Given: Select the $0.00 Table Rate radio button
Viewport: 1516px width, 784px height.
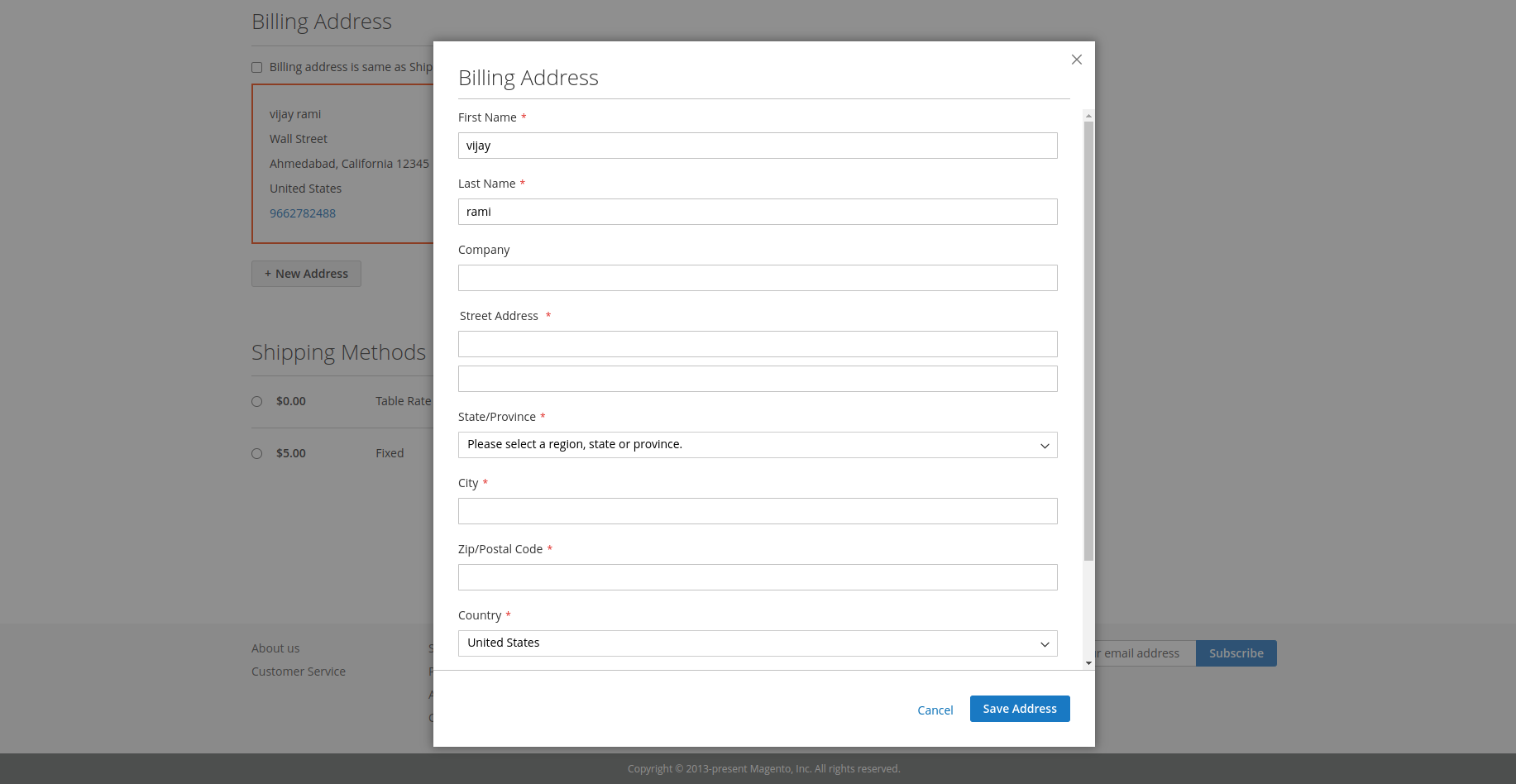Looking at the screenshot, I should tap(257, 402).
